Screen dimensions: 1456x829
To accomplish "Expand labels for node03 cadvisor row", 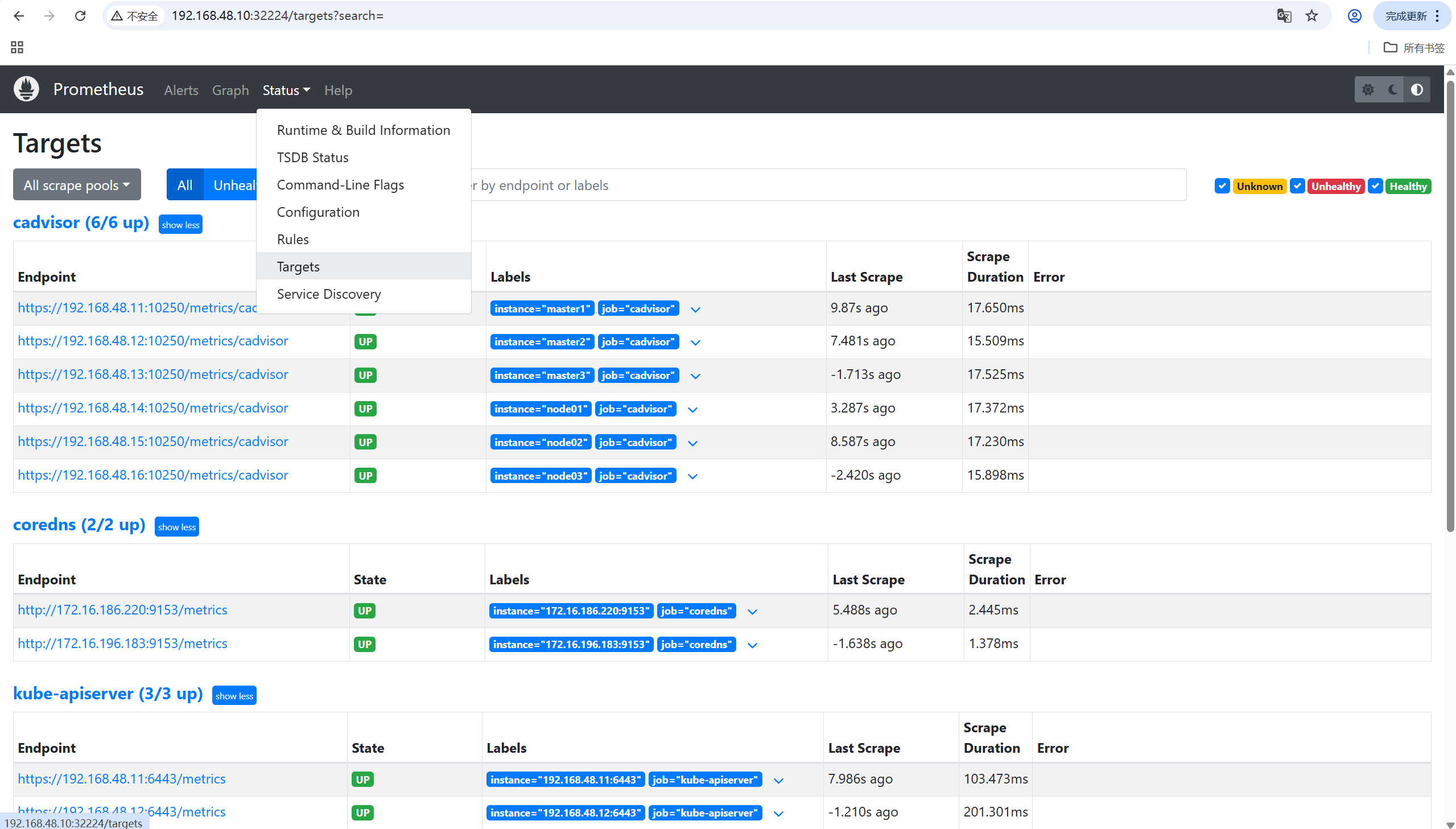I will pos(692,477).
